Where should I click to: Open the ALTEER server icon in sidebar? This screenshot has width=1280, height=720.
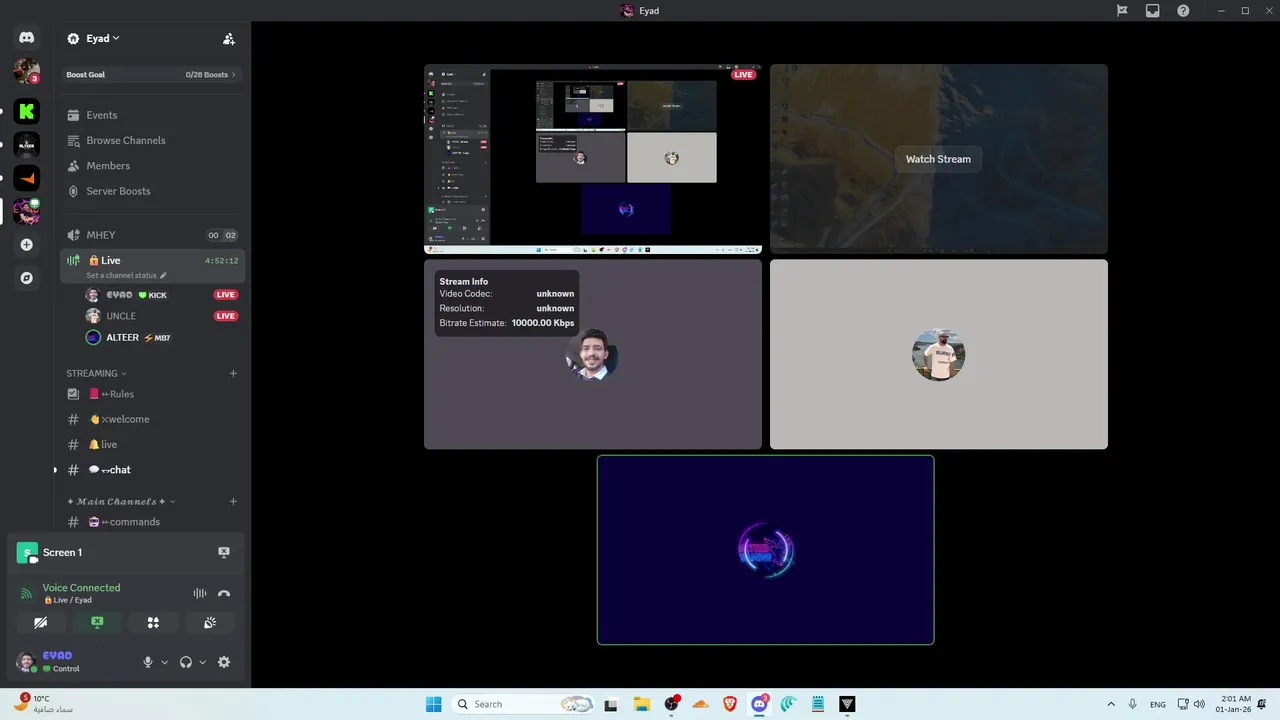pyautogui.click(x=26, y=145)
